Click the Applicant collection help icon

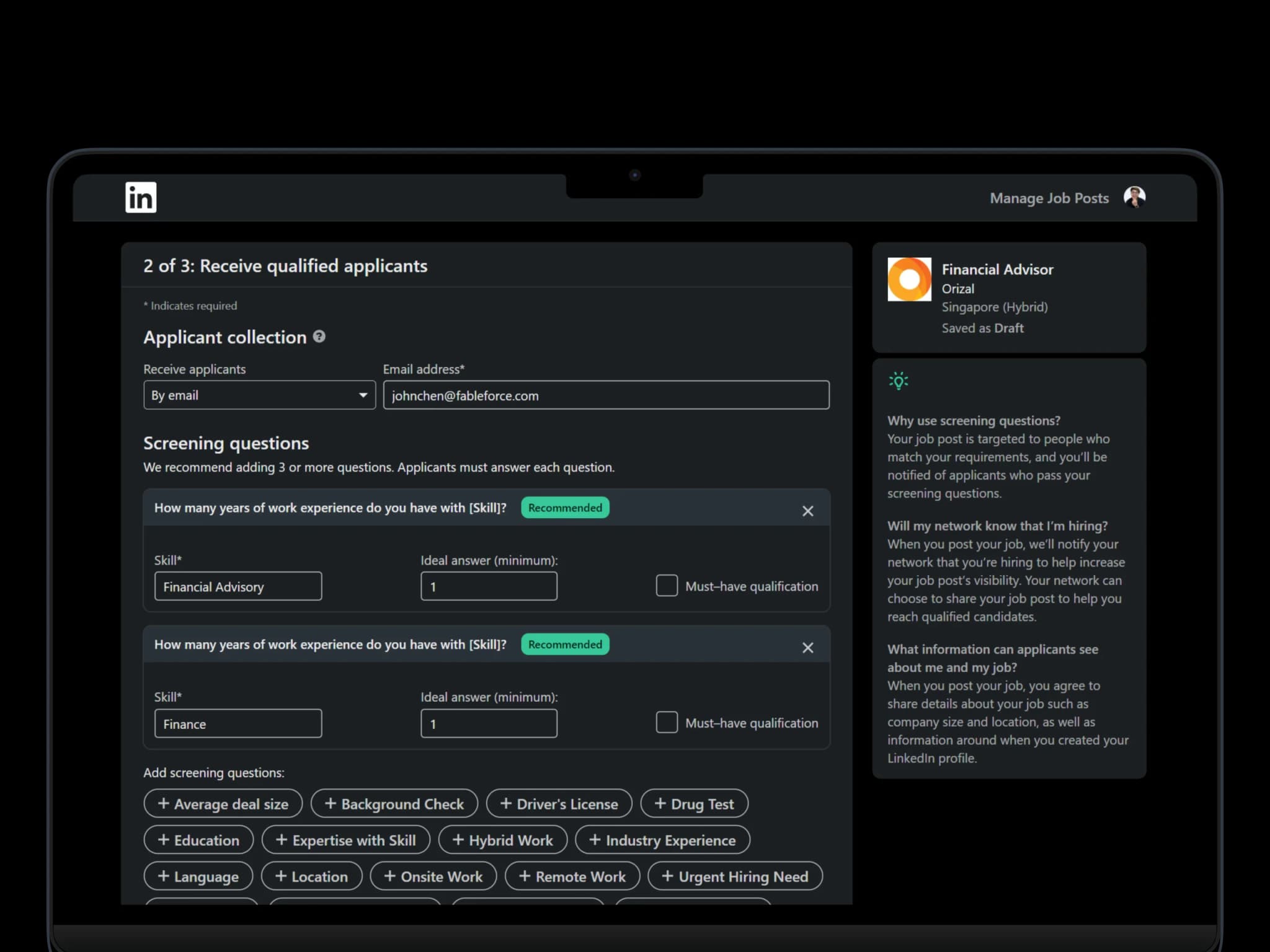pyautogui.click(x=319, y=337)
